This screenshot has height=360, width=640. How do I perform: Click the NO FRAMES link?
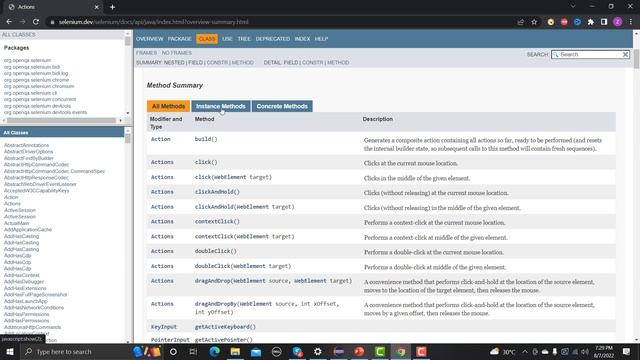click(176, 53)
